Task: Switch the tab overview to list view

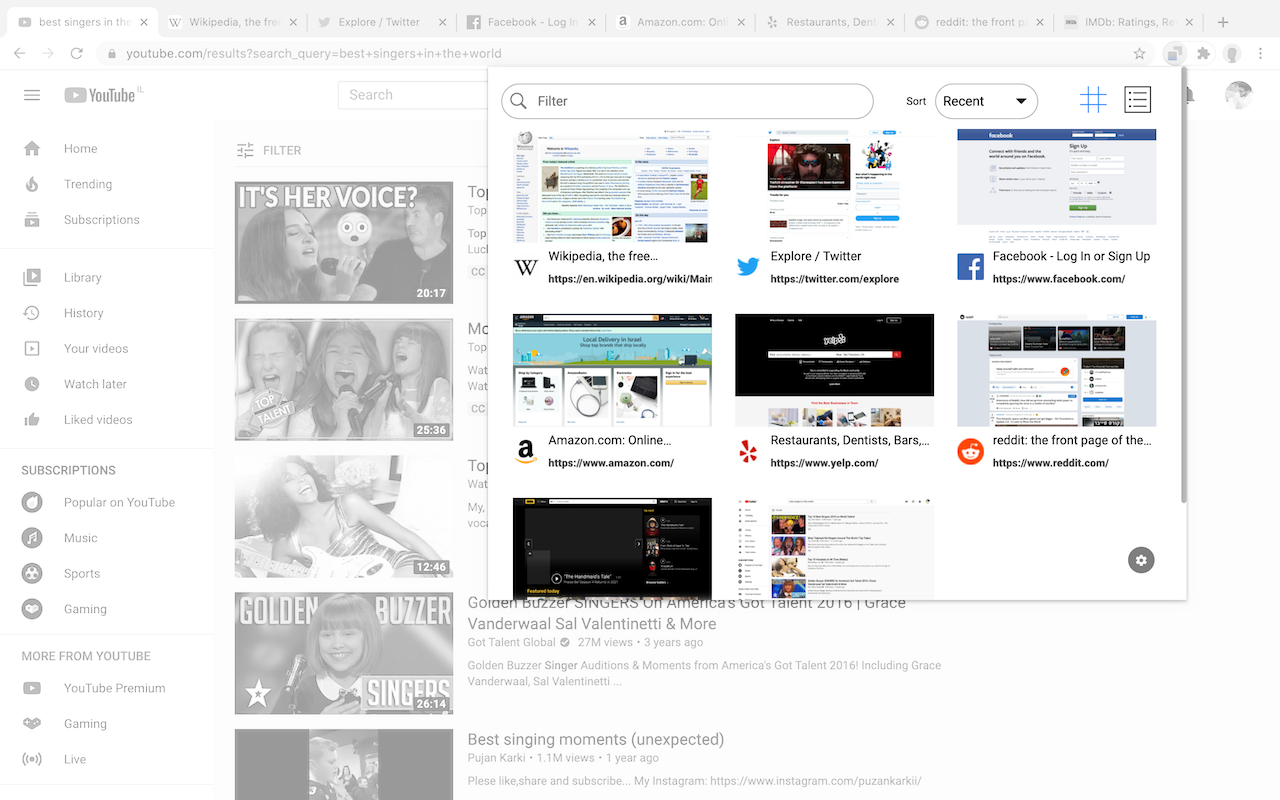Action: 1137,99
